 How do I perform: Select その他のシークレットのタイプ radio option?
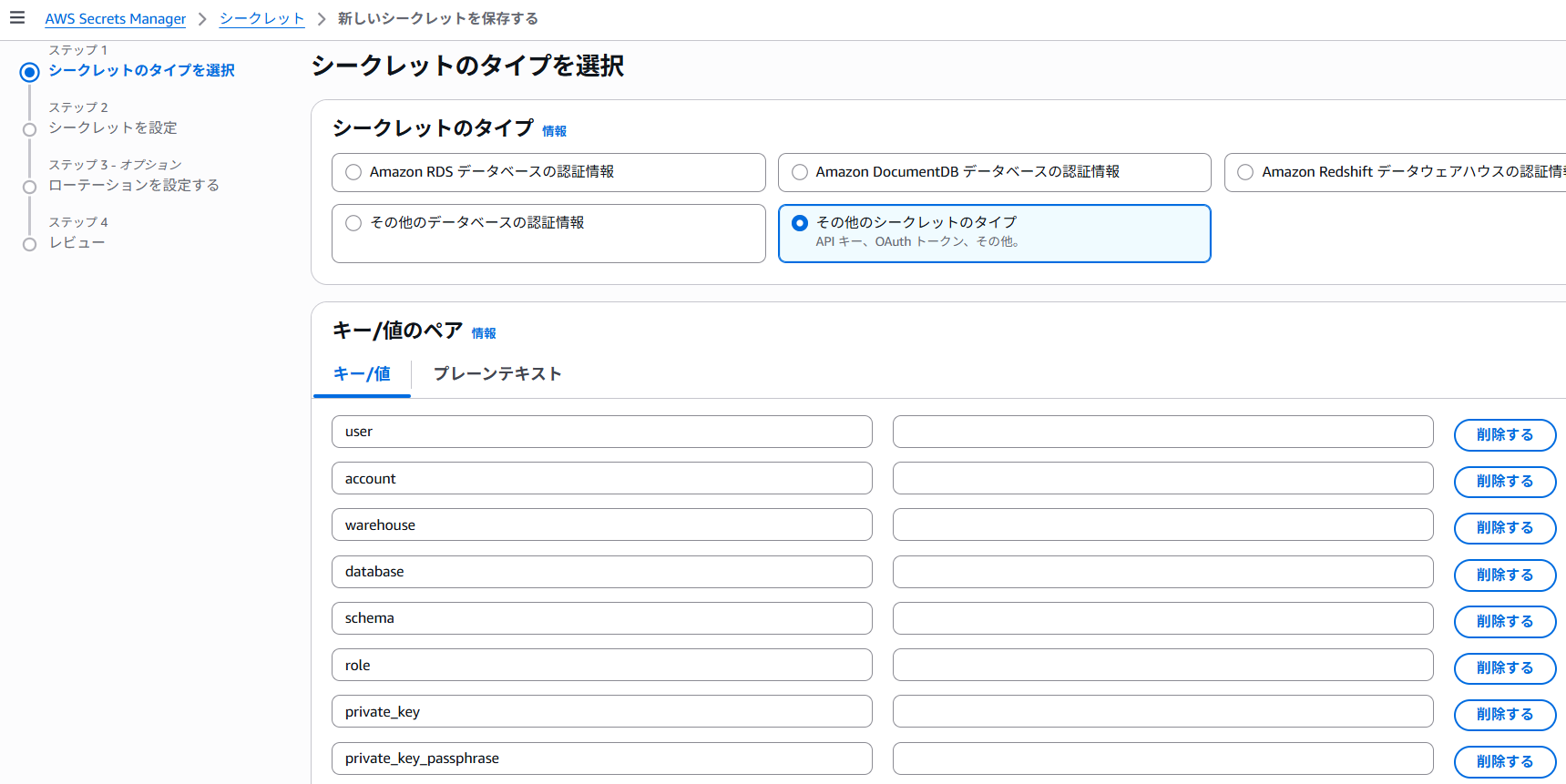pos(800,223)
